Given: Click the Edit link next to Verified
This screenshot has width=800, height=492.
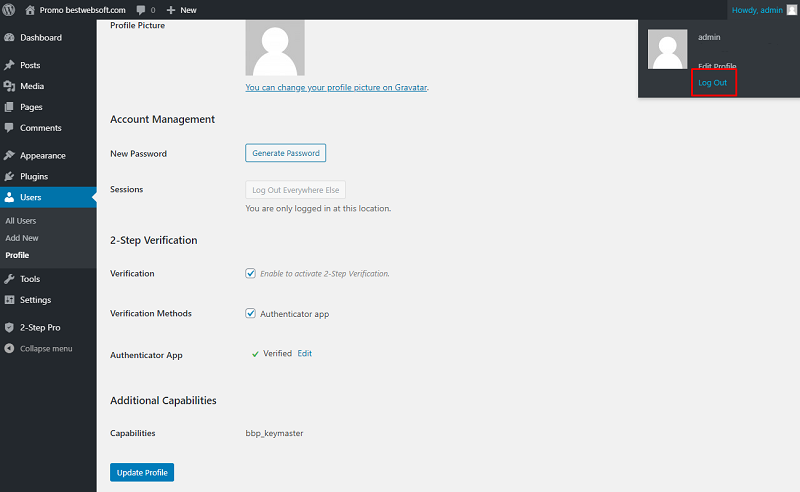Looking at the screenshot, I should pos(305,353).
